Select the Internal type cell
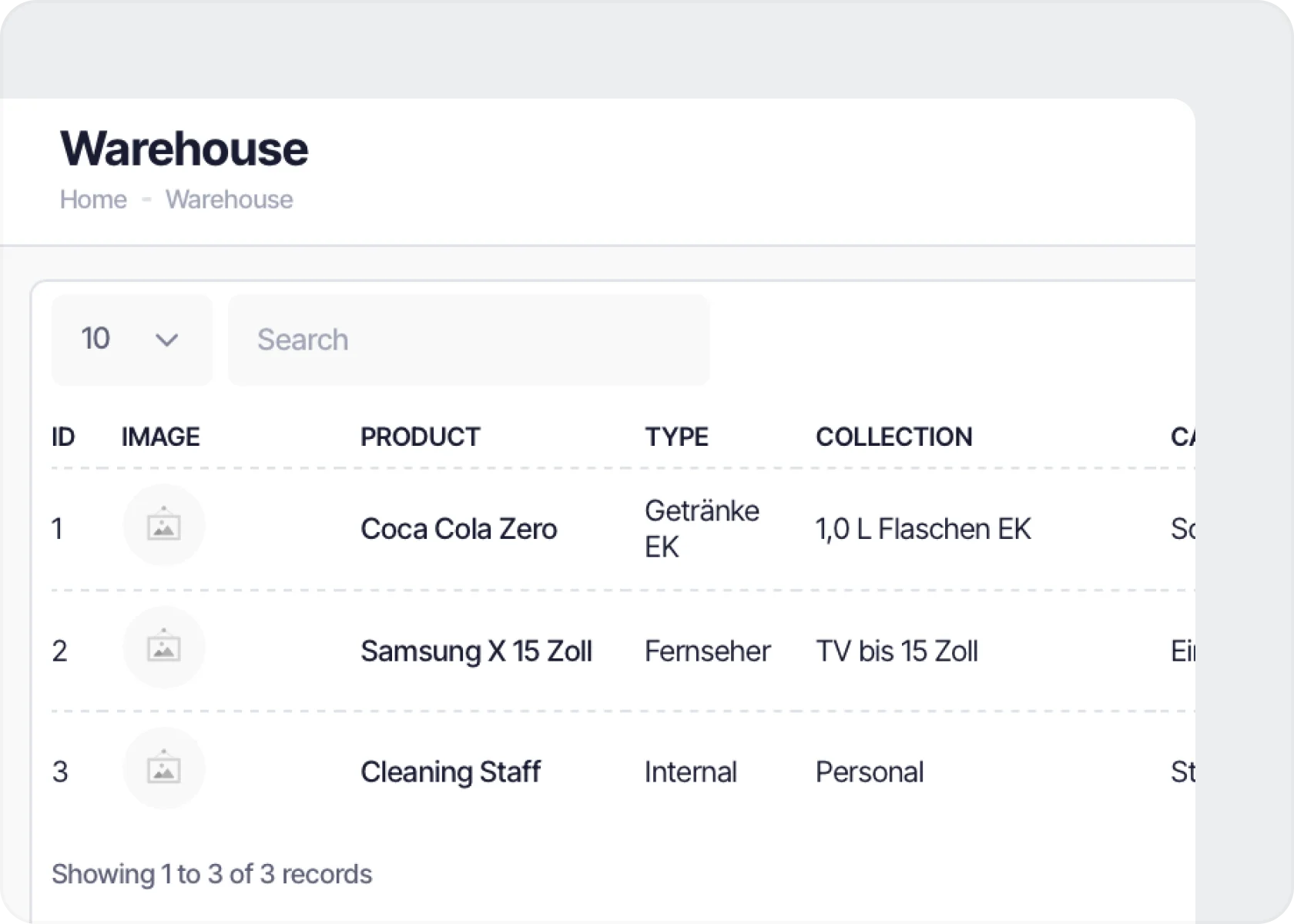Image resolution: width=1294 pixels, height=924 pixels. [x=691, y=772]
